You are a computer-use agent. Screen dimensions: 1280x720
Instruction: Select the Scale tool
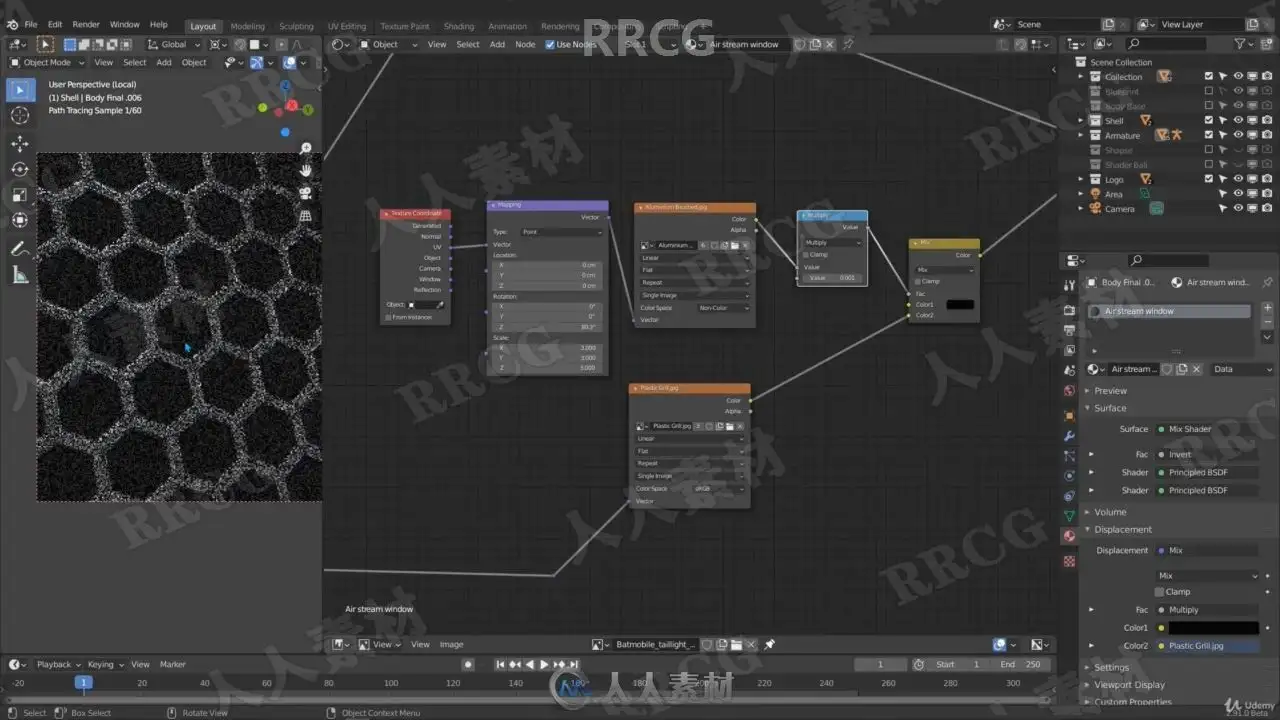pos(20,195)
